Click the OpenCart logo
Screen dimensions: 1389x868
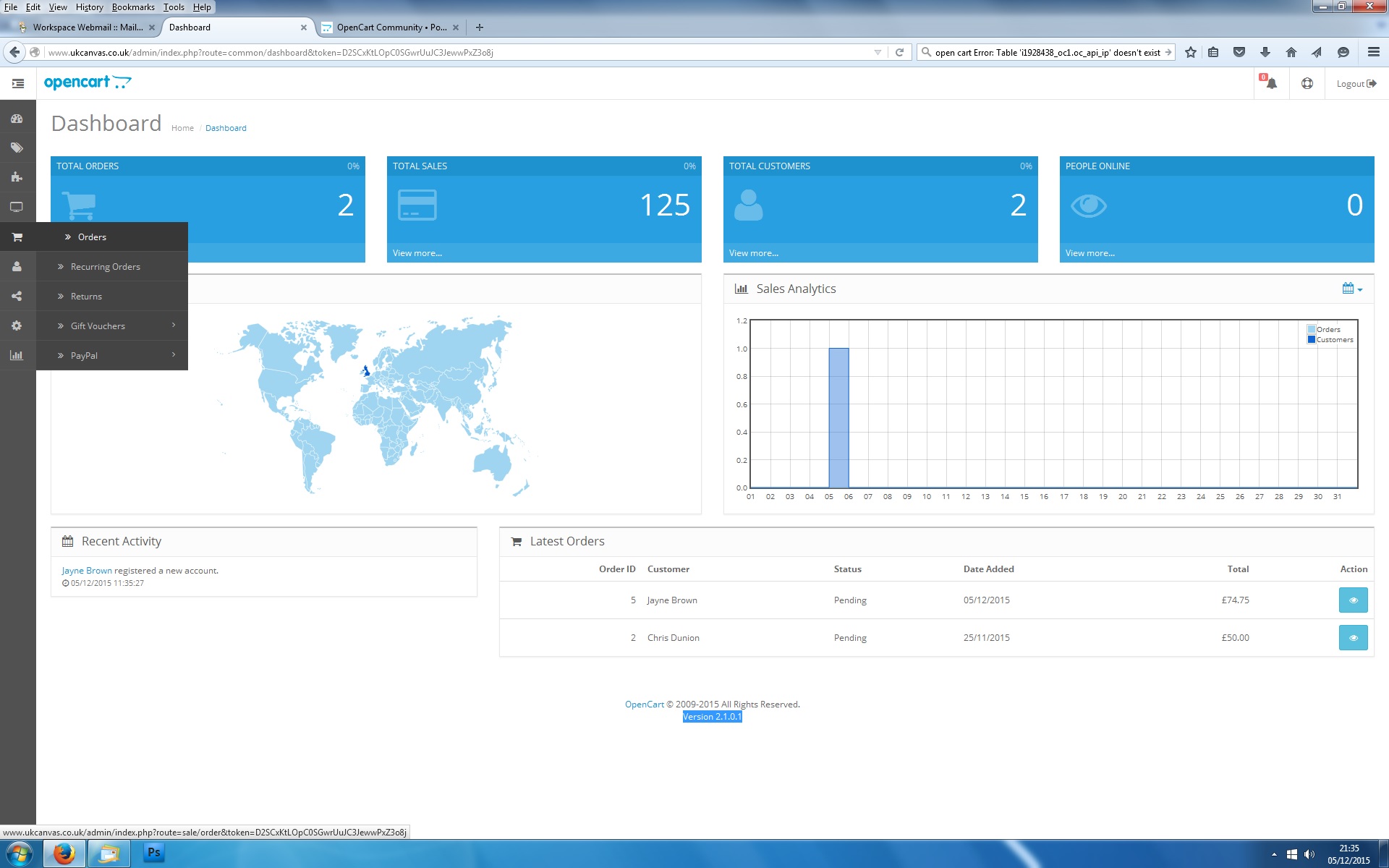(88, 82)
